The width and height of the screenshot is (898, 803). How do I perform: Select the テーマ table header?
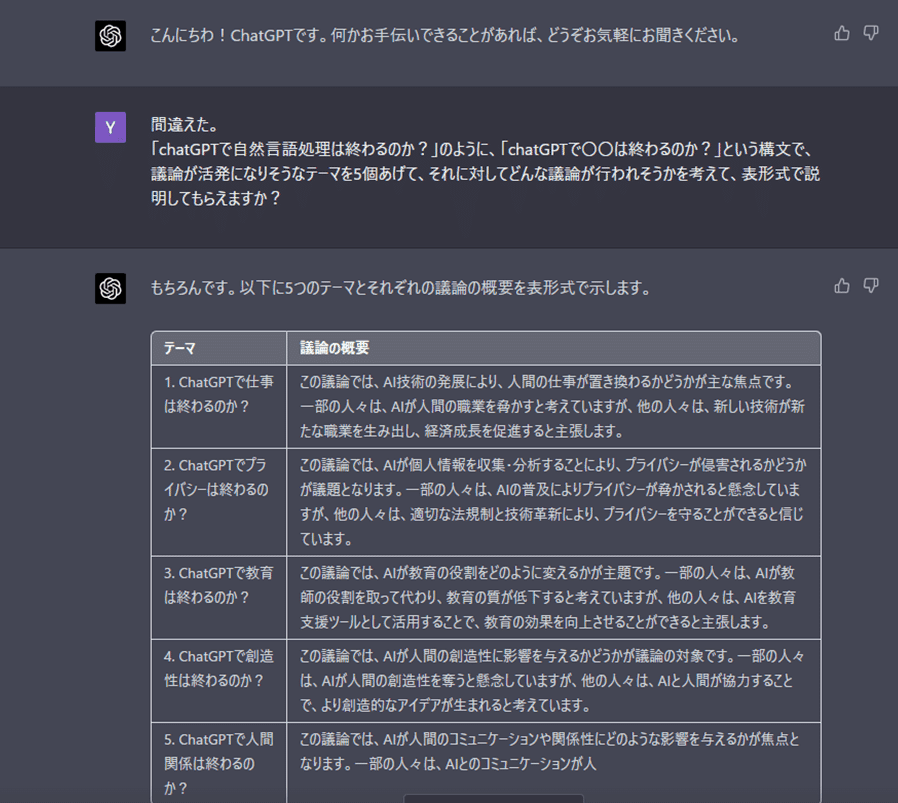coord(219,348)
